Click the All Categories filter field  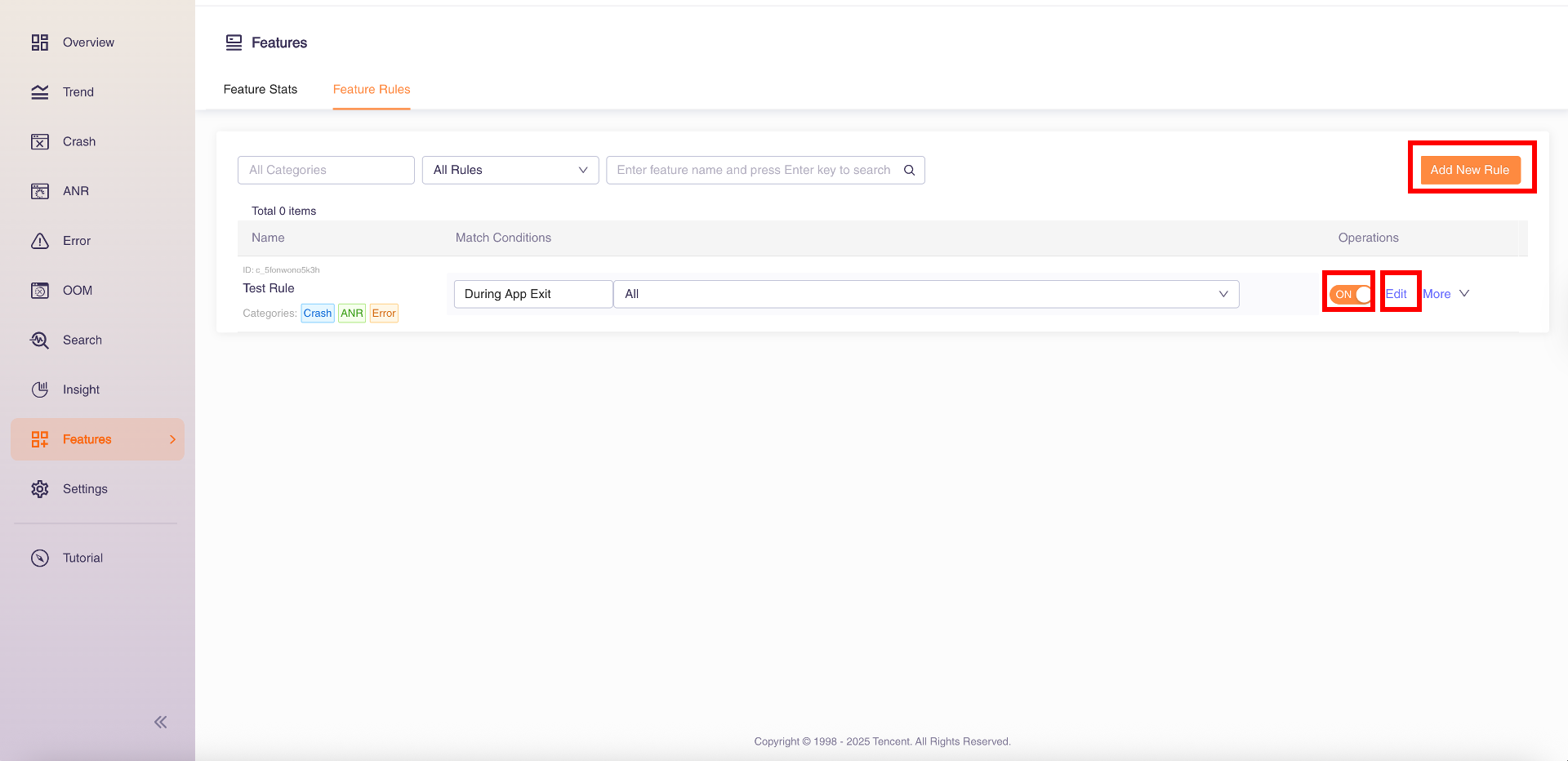pos(326,170)
